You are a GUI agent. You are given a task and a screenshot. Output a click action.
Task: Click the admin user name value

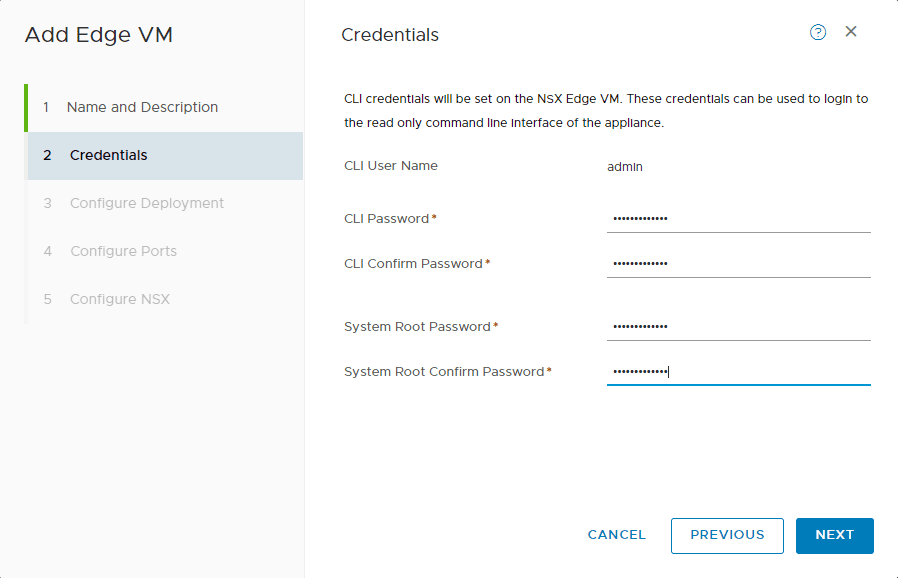point(624,167)
